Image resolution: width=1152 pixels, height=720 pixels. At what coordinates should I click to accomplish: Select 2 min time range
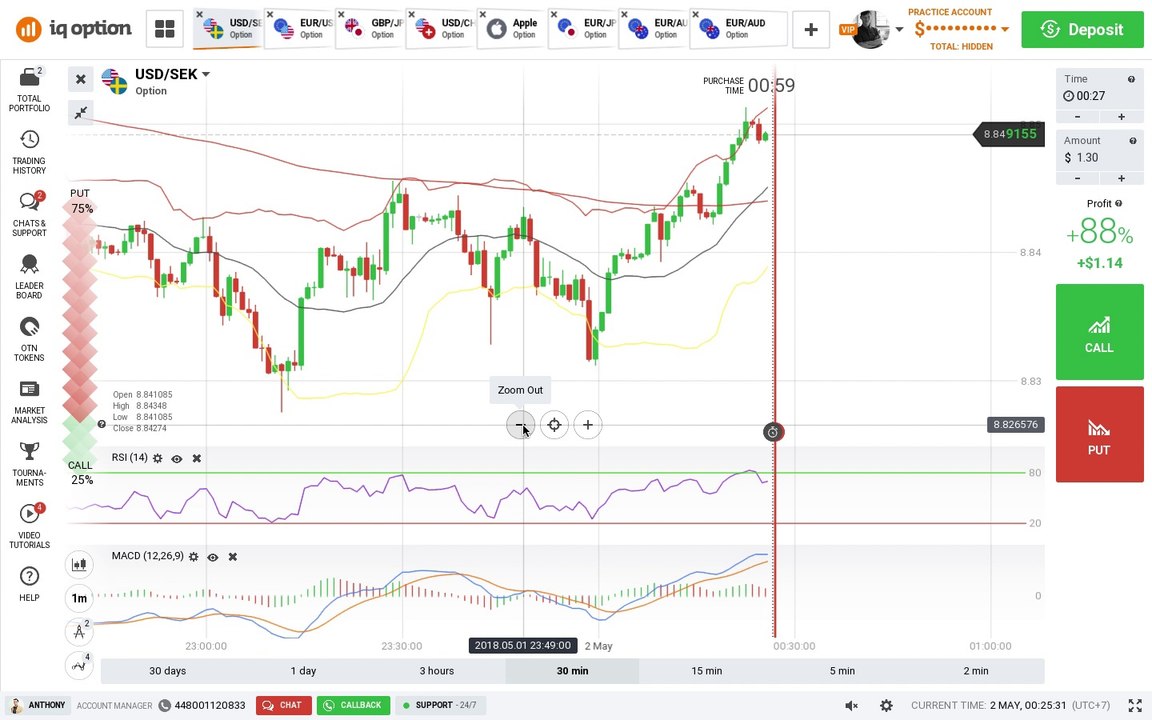(976, 671)
